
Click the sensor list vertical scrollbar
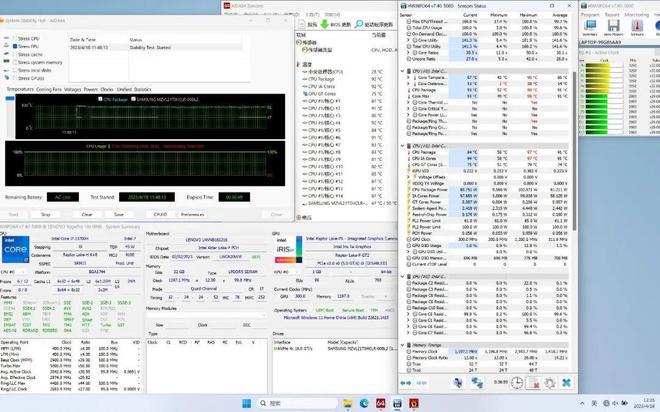[574, 152]
